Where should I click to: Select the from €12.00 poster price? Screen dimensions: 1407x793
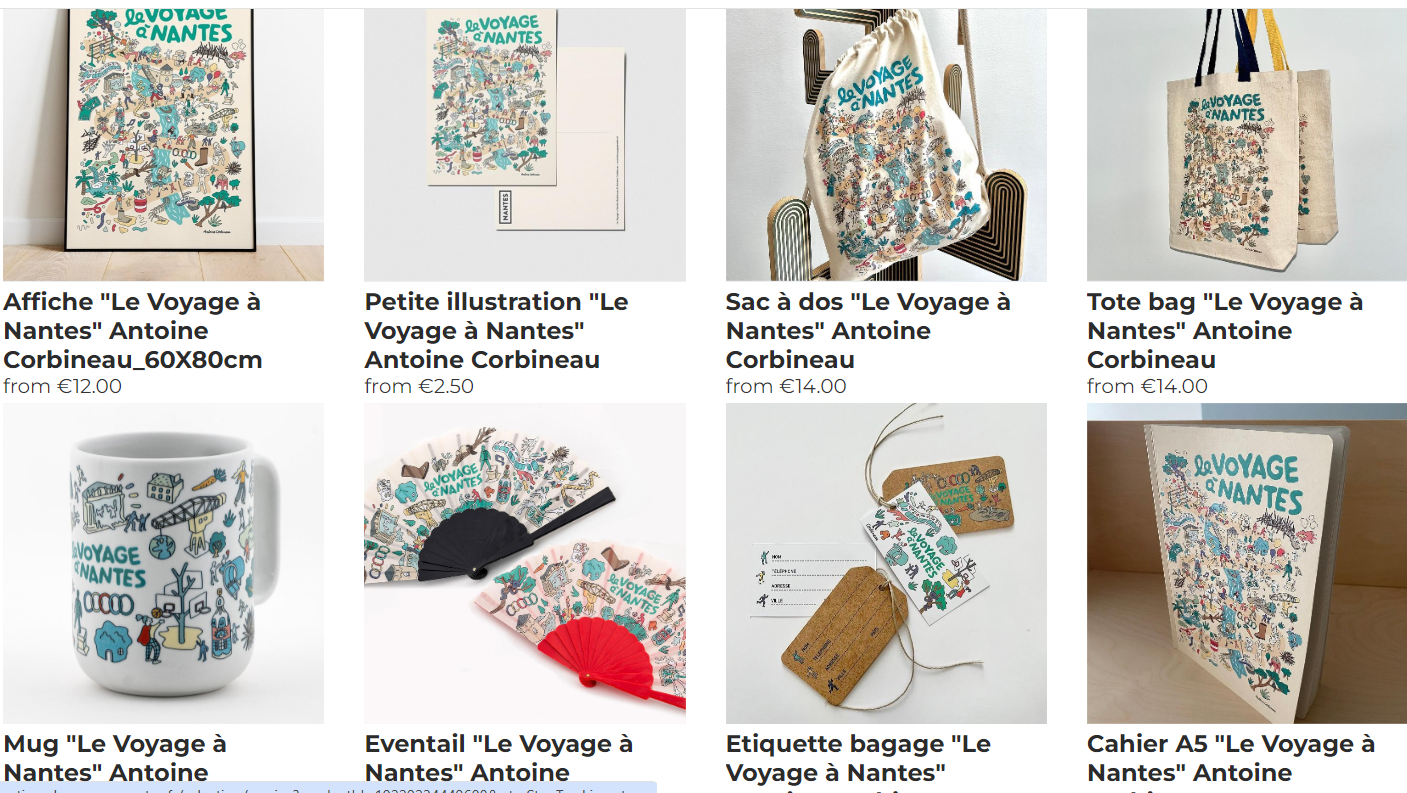click(63, 386)
